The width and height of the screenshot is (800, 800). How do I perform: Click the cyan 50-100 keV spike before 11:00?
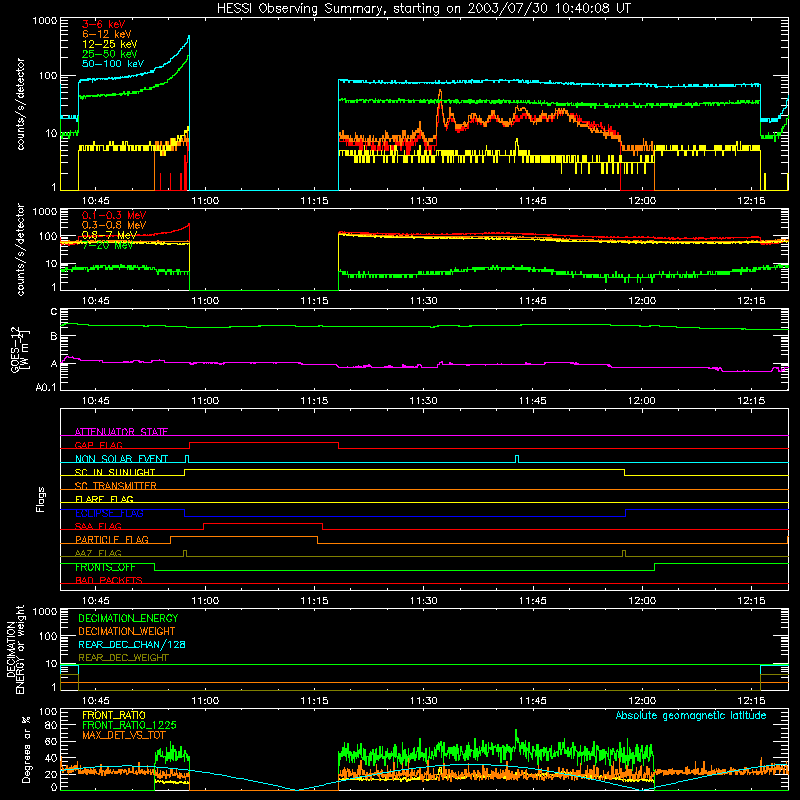[188, 38]
